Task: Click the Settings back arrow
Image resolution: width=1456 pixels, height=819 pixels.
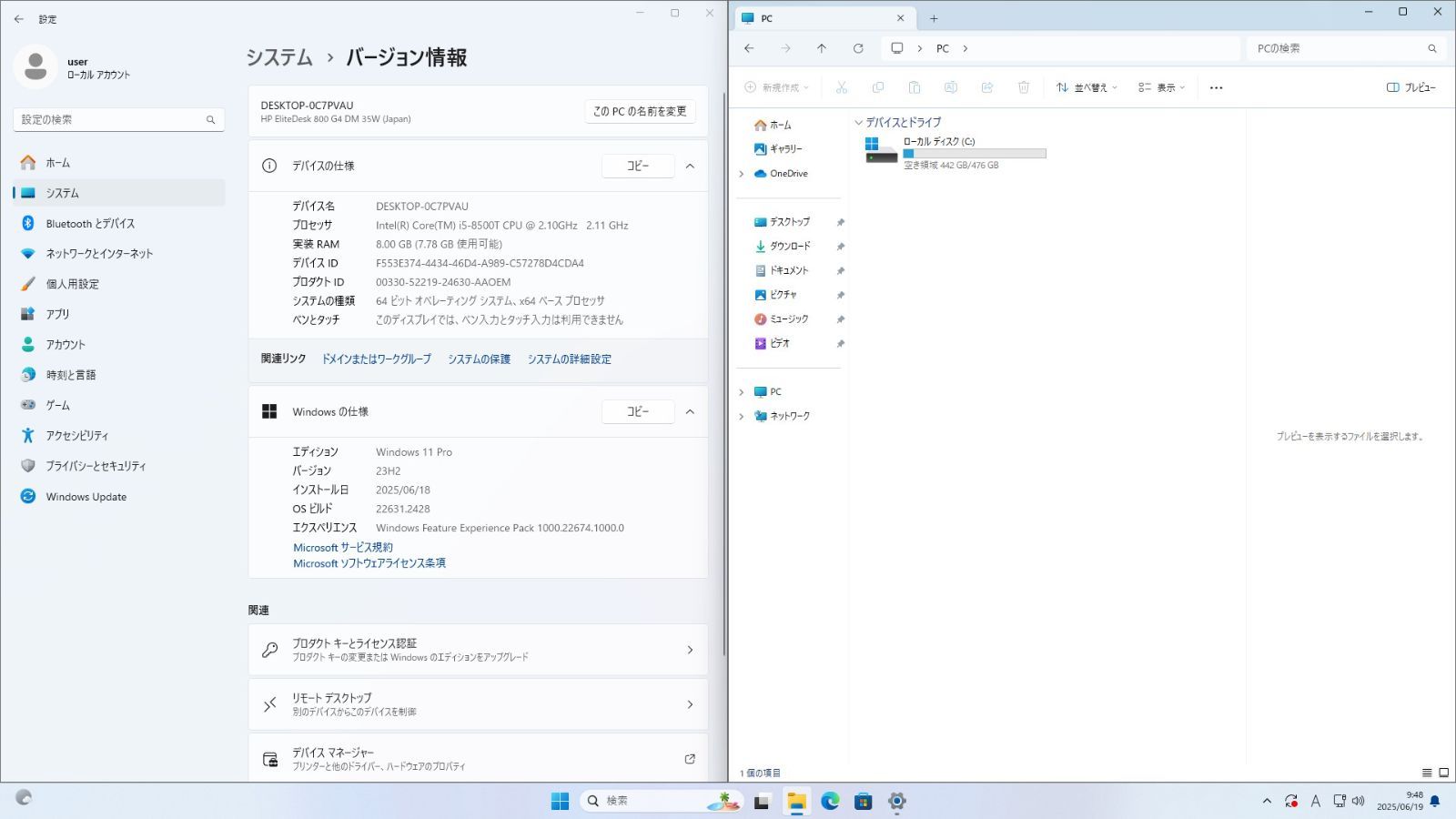Action: (x=19, y=19)
